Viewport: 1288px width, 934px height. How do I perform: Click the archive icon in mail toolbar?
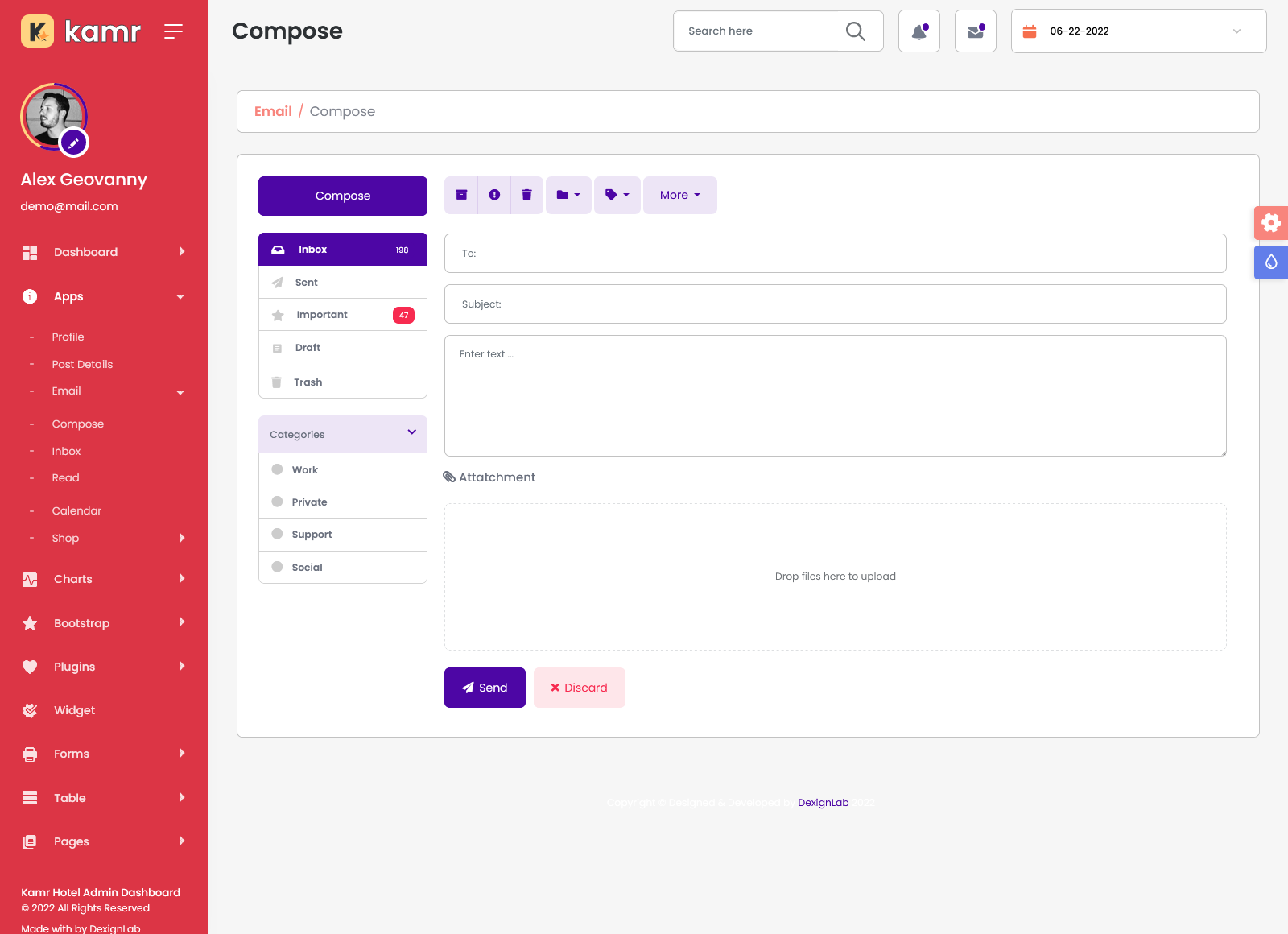click(x=461, y=195)
